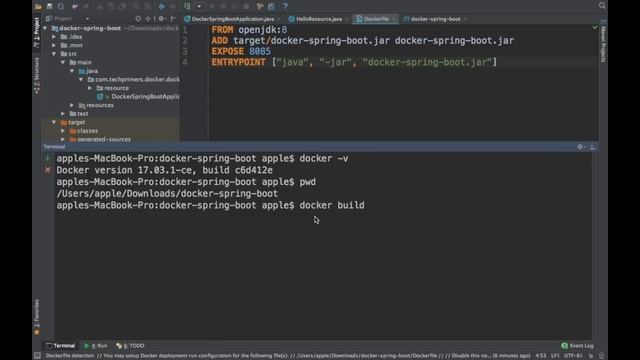Click the Terminal bottom tool button
This screenshot has width=640, height=360.
point(61,346)
